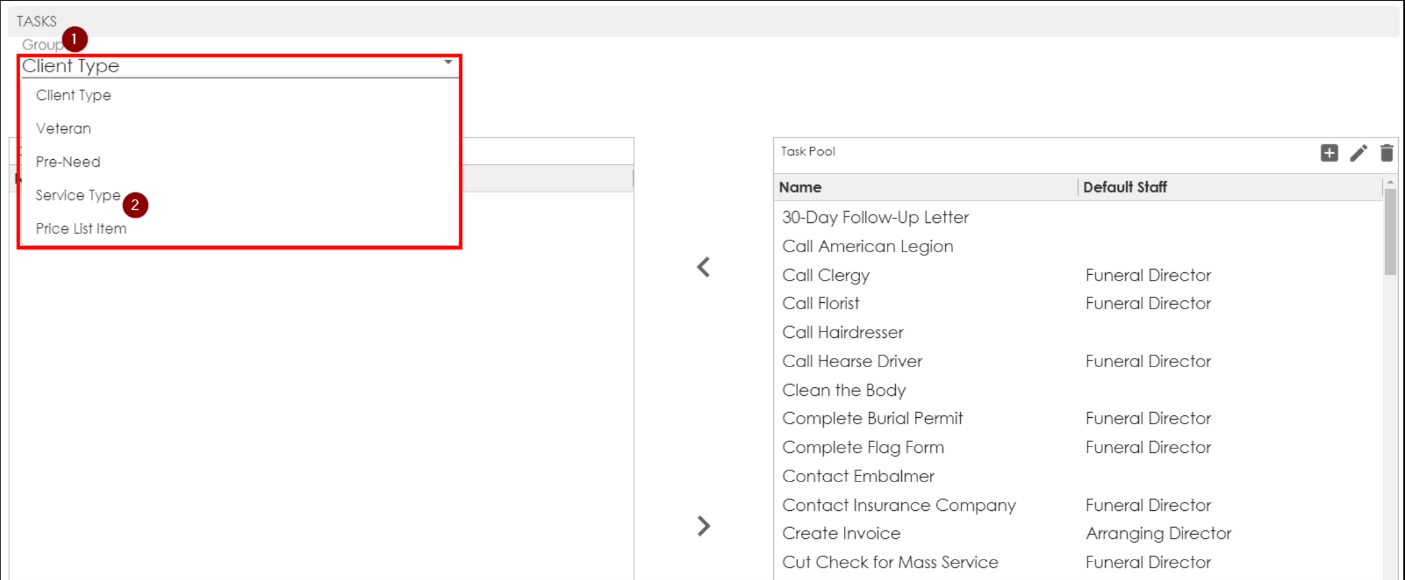Screen dimensions: 1405x580
Task: Select the Call American Legion task
Action: [x=867, y=247]
